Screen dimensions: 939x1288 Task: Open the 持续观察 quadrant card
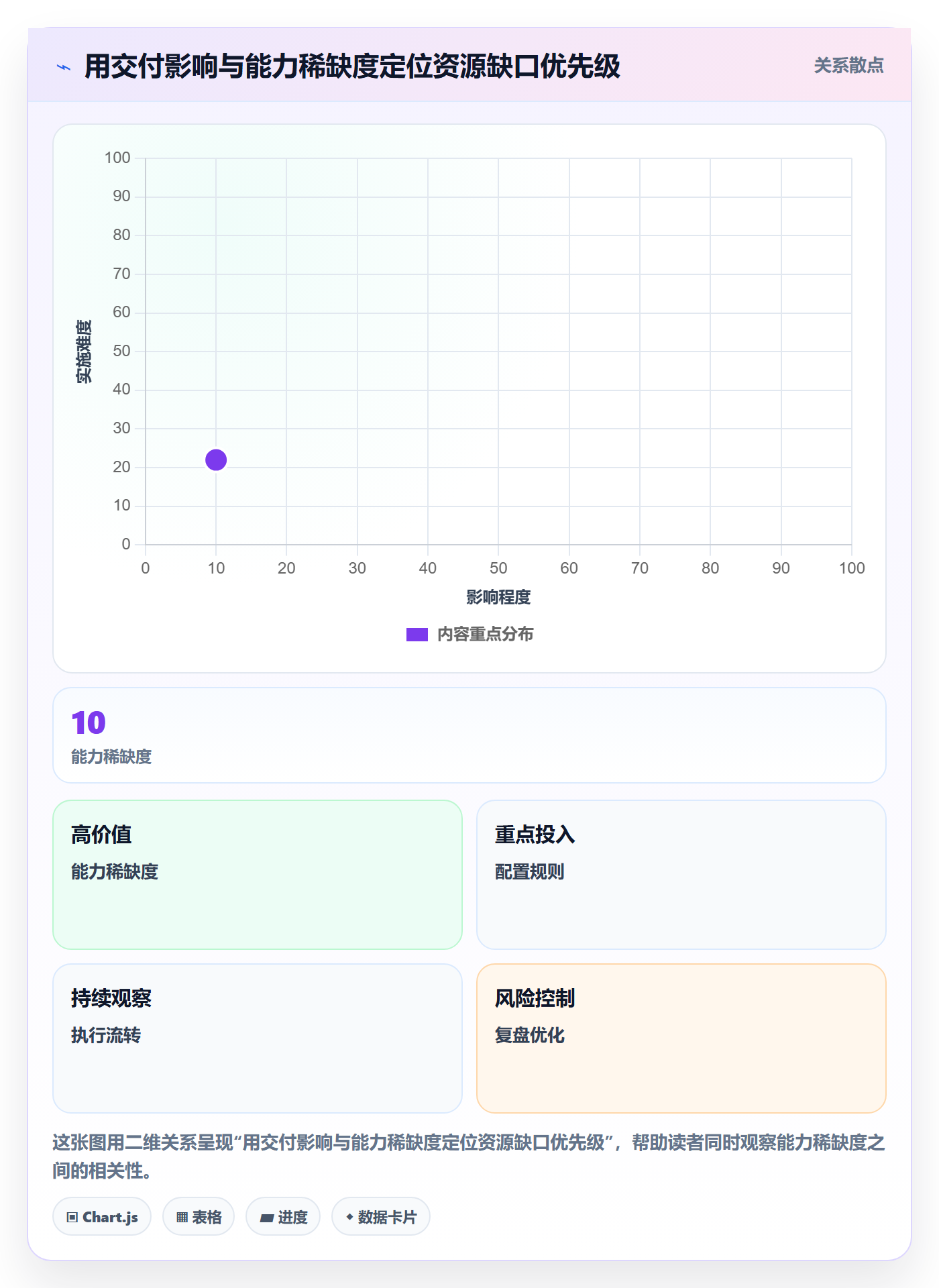pyautogui.click(x=258, y=1038)
